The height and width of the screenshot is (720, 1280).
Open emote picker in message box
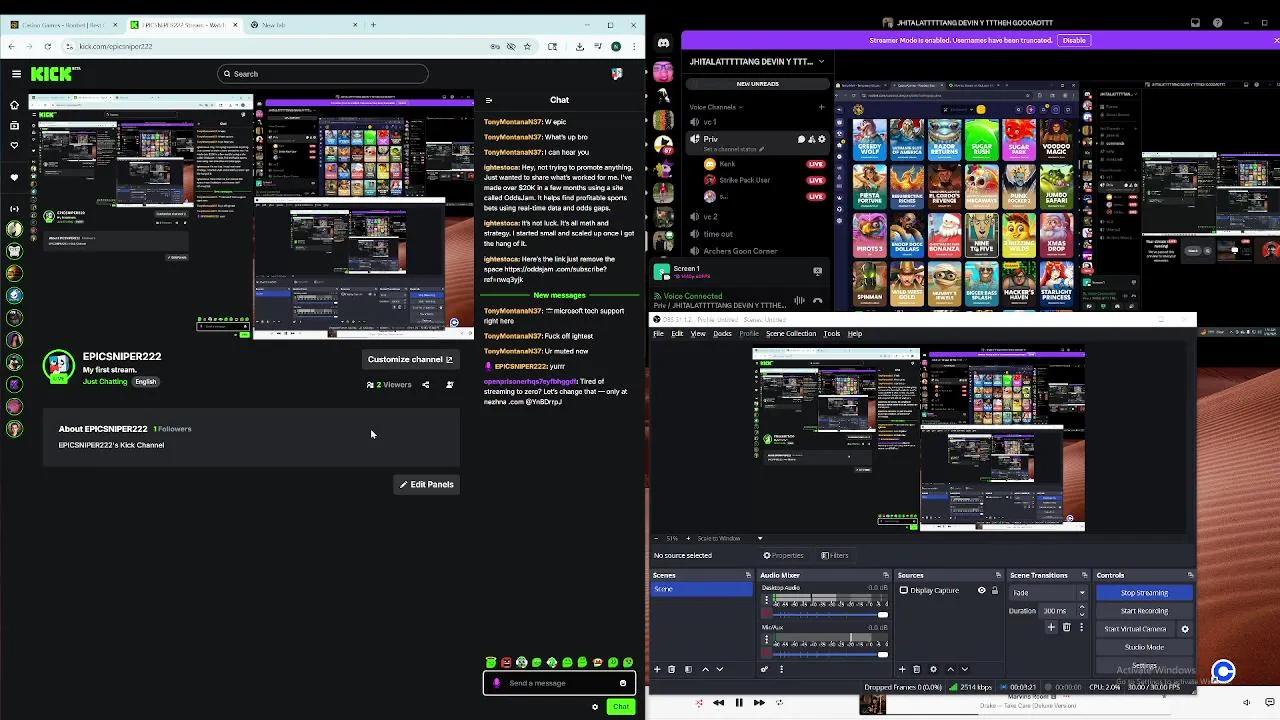pos(623,683)
